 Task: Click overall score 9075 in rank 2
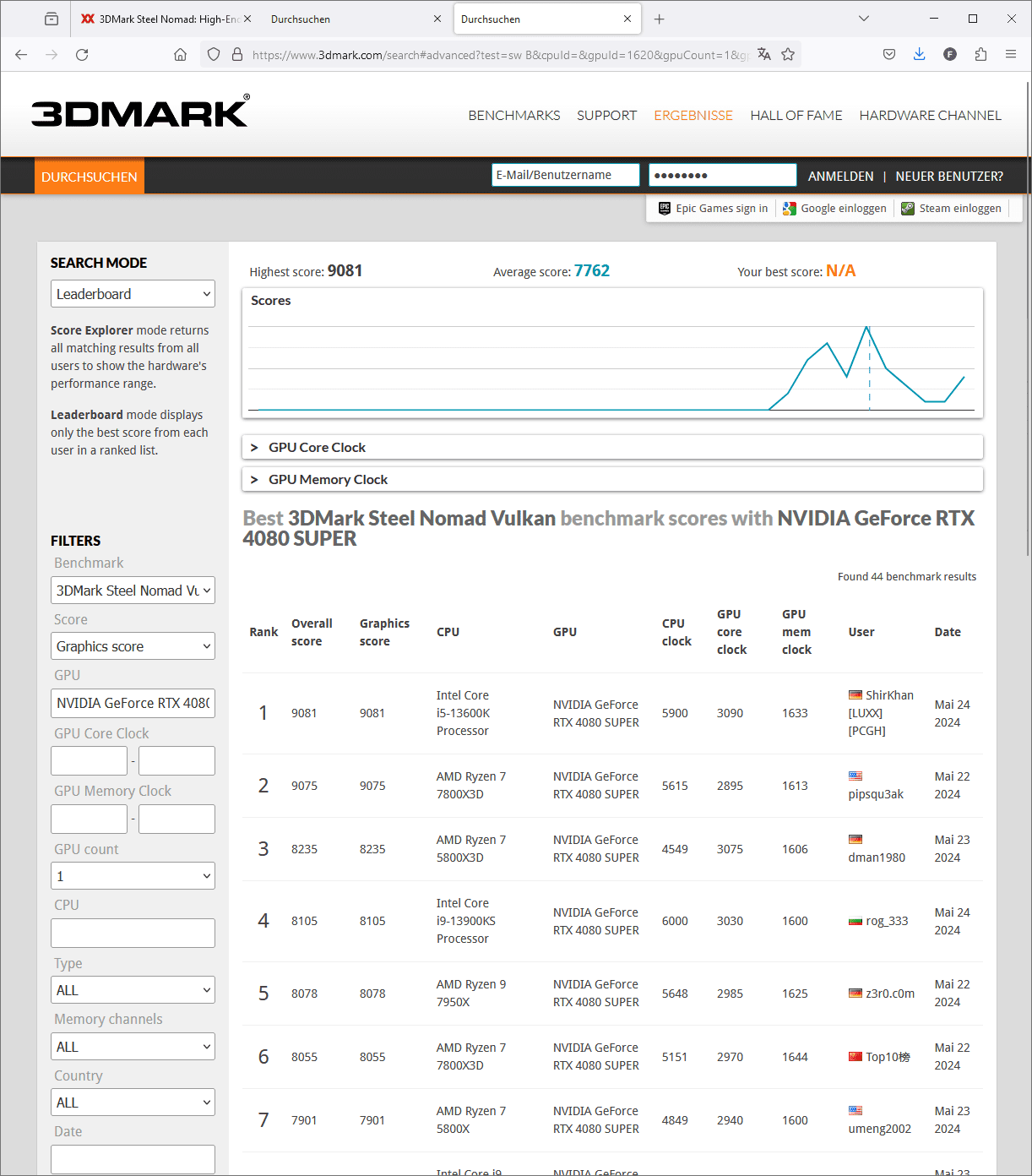pos(304,786)
